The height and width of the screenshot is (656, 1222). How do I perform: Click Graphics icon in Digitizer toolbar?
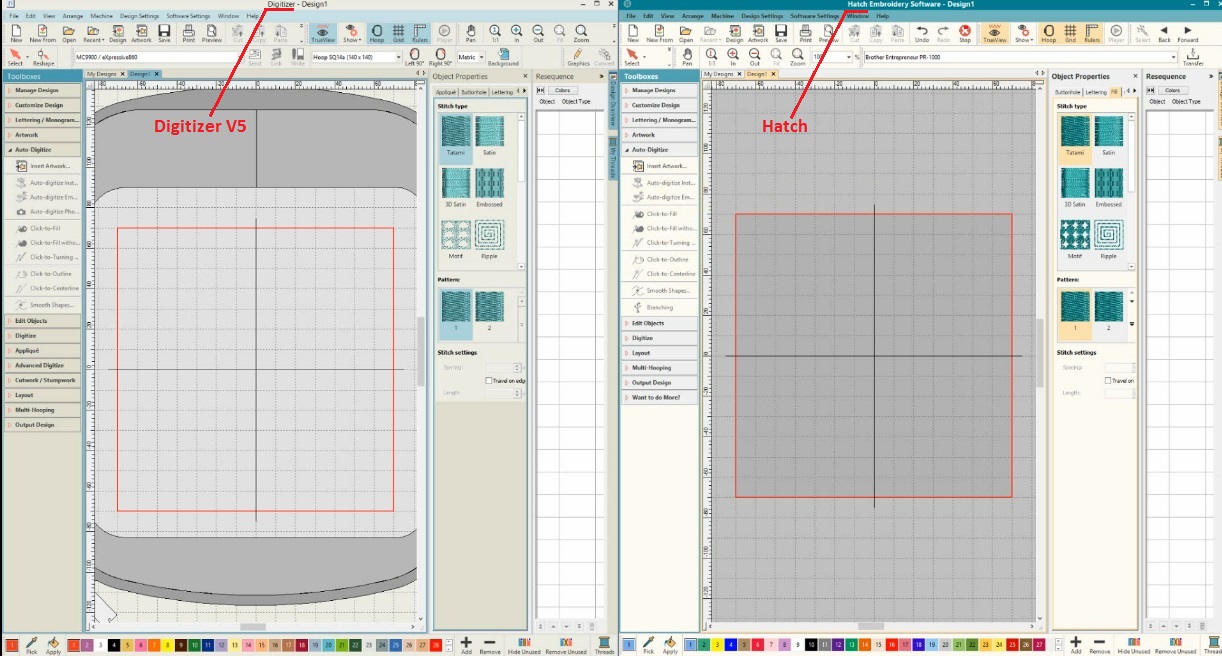[578, 56]
